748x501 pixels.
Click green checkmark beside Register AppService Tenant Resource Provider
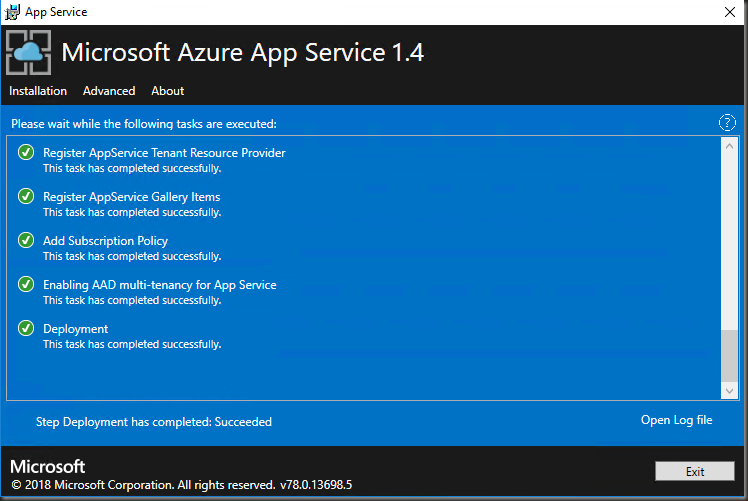26,153
